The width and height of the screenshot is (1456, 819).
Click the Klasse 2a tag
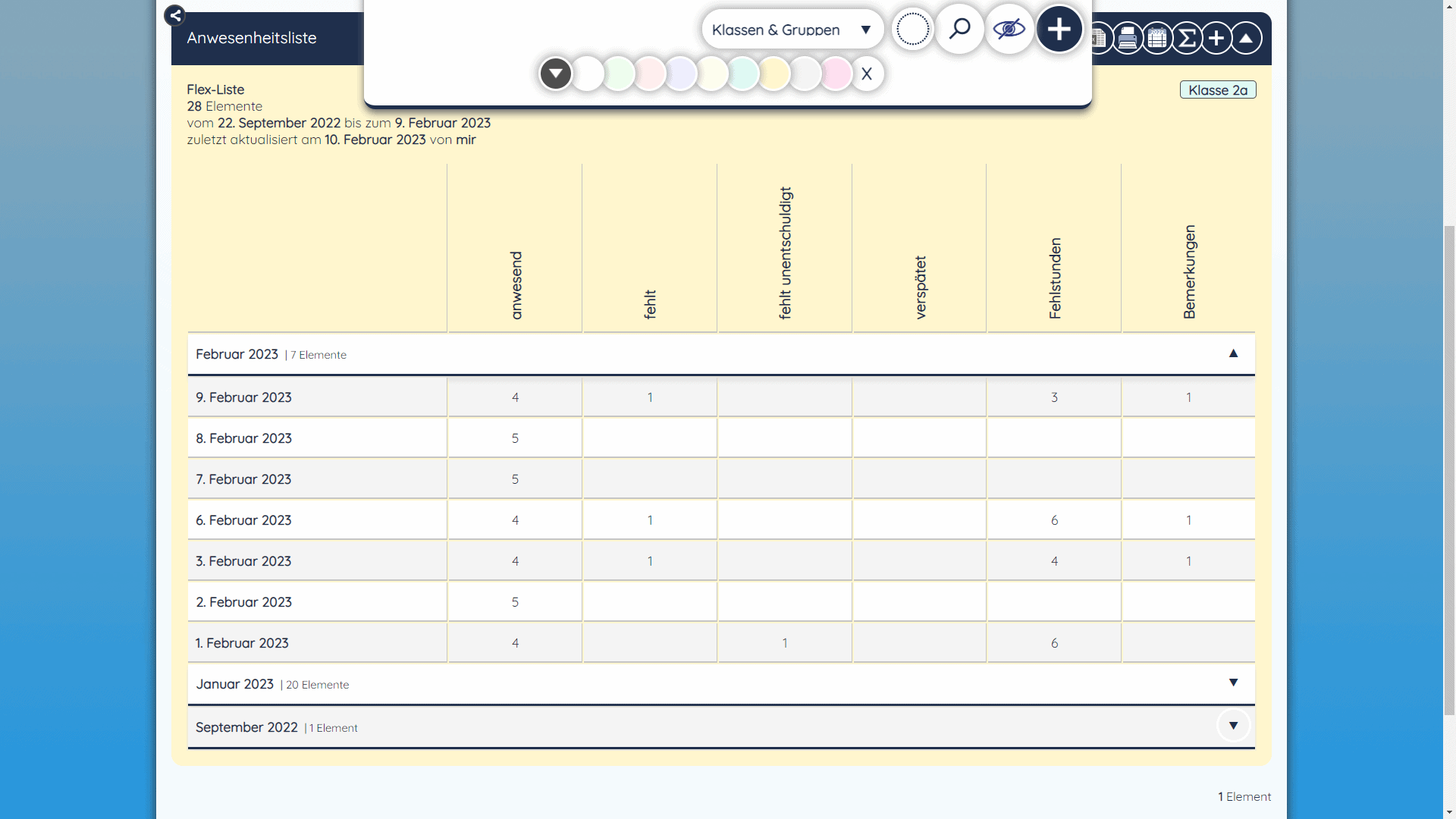coord(1218,90)
